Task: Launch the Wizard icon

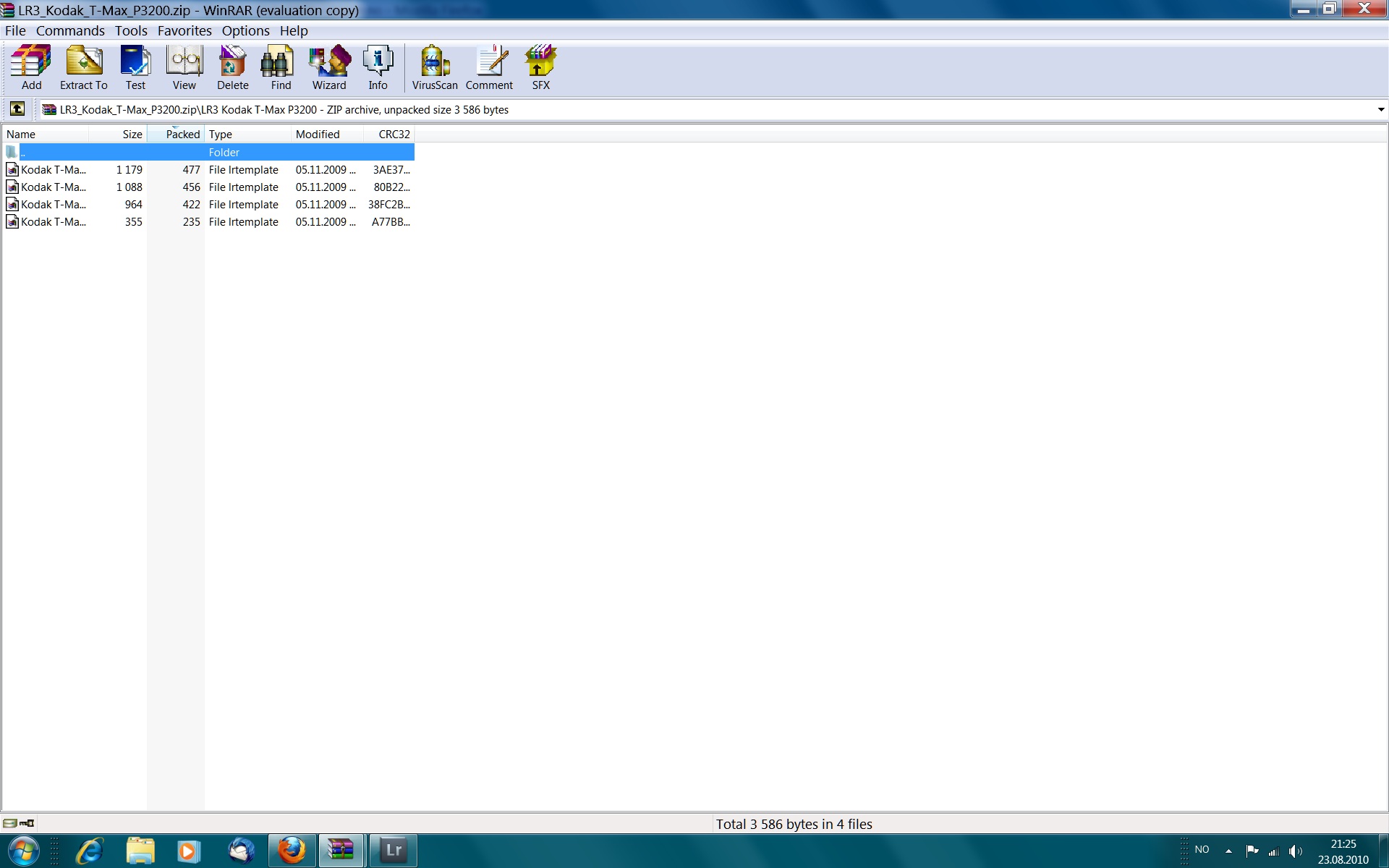Action: pos(329,67)
